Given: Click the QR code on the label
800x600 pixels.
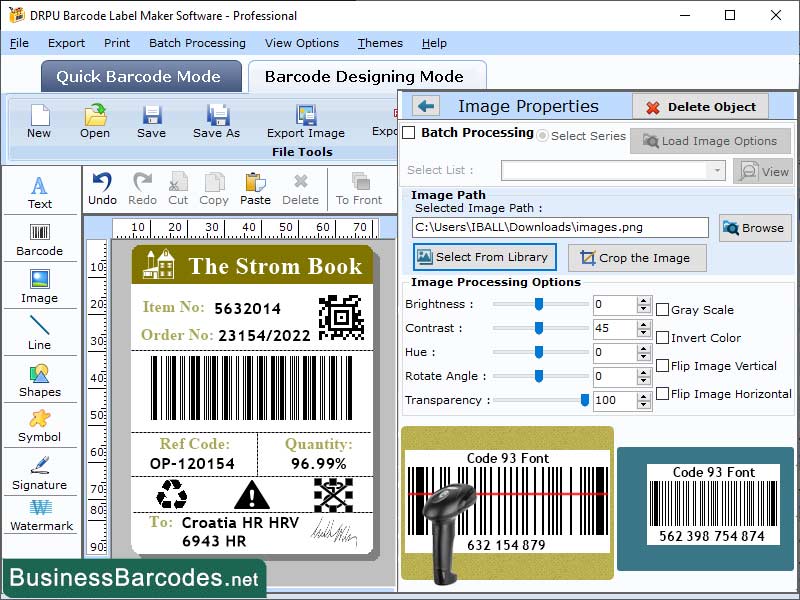Looking at the screenshot, I should pyautogui.click(x=341, y=317).
